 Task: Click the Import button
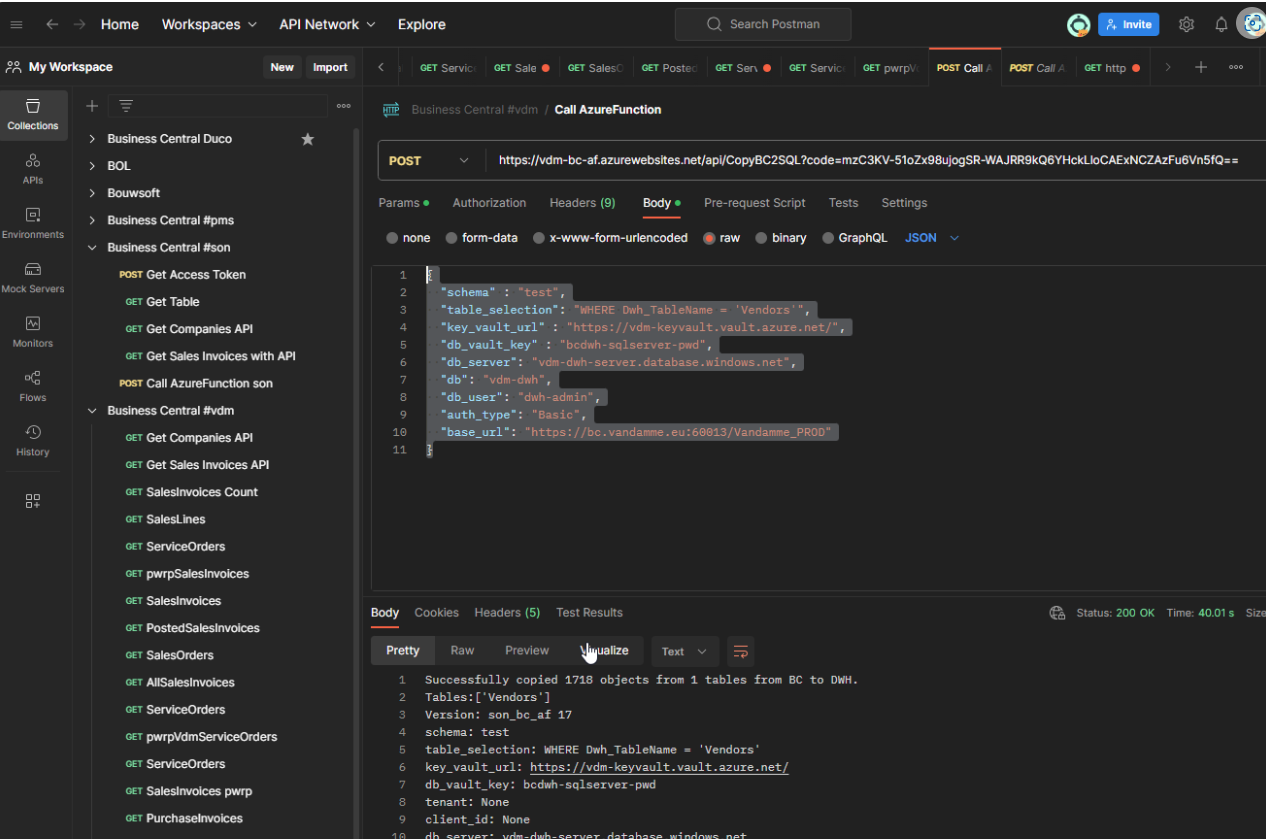point(330,67)
